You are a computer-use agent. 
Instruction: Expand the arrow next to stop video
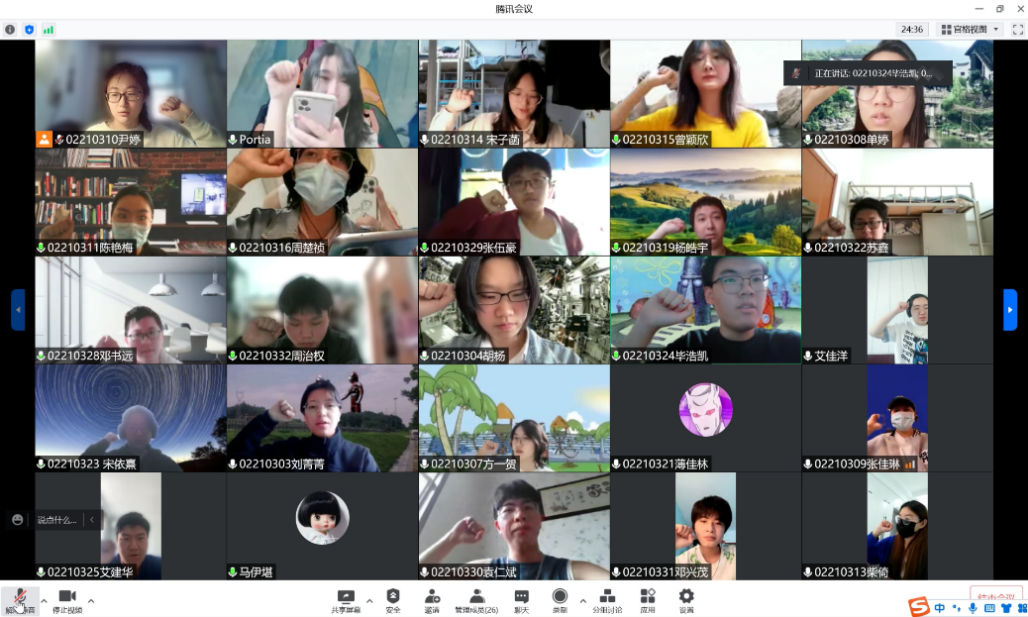(91, 600)
